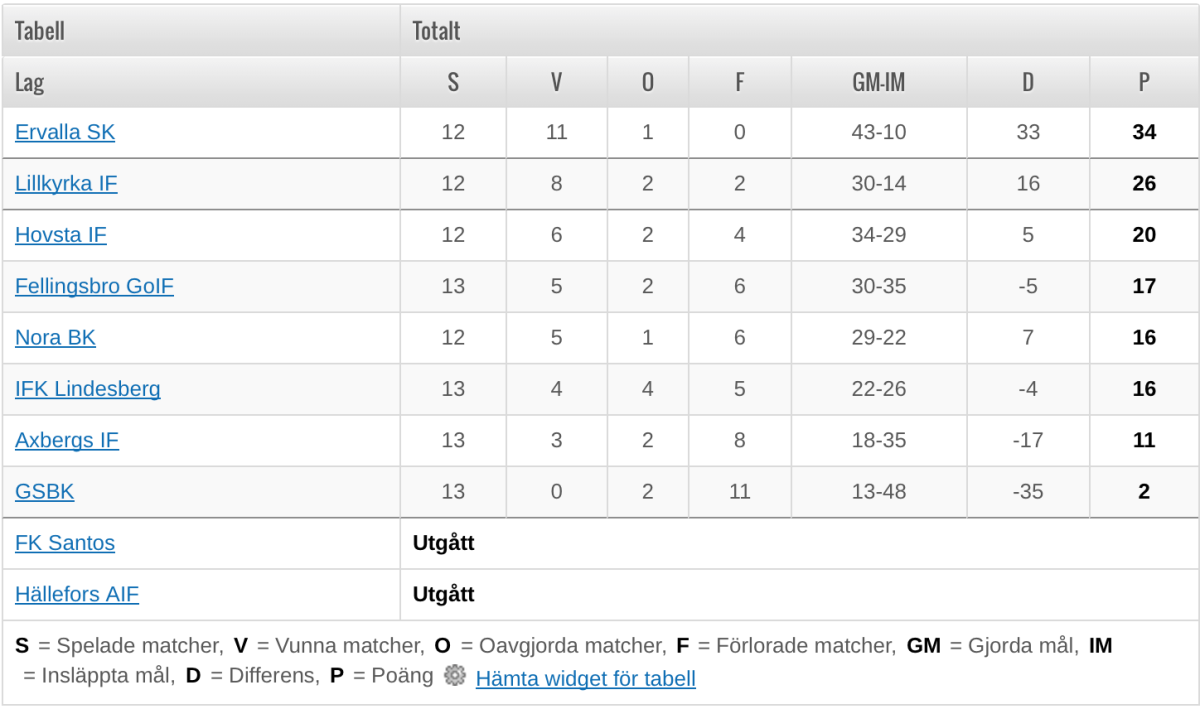
Task: Select the Totalt header tab
Action: [x=799, y=30]
